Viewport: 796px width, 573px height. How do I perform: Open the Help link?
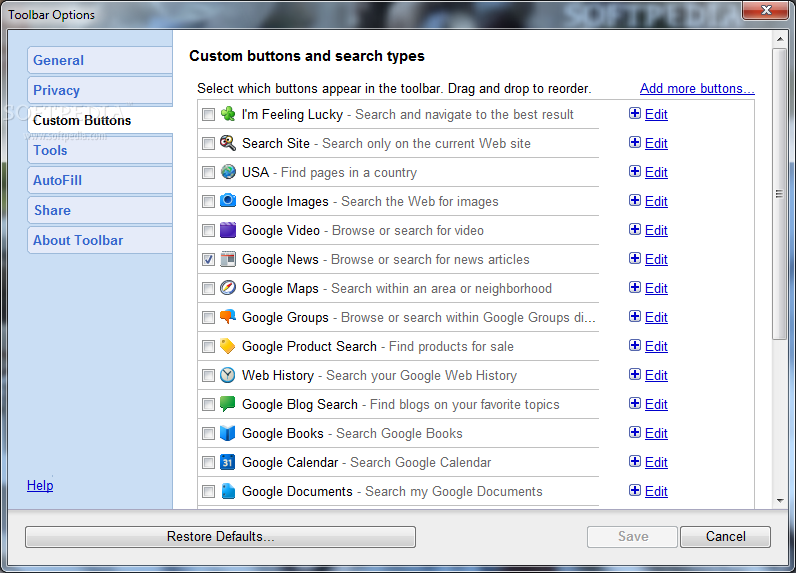point(40,485)
